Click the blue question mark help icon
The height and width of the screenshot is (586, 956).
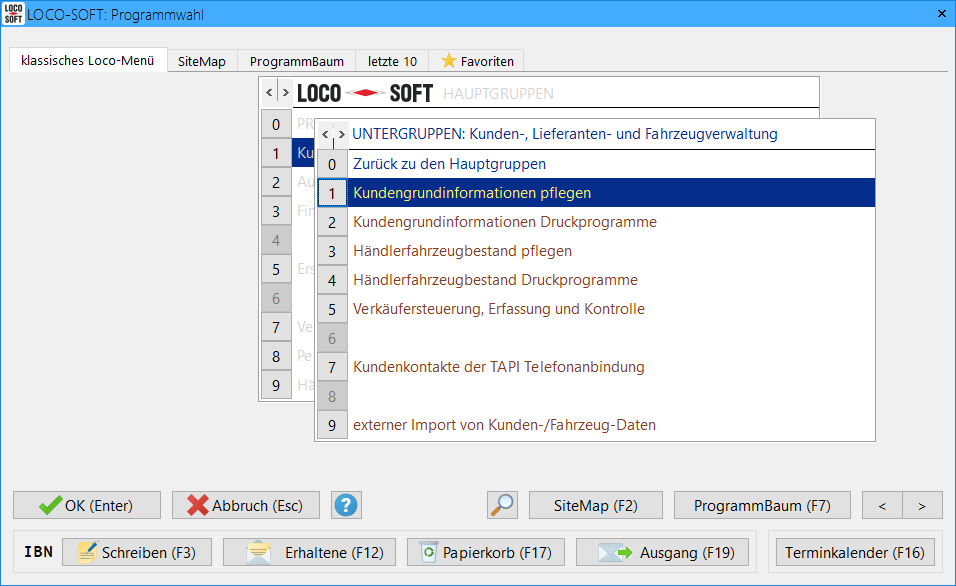(x=346, y=505)
